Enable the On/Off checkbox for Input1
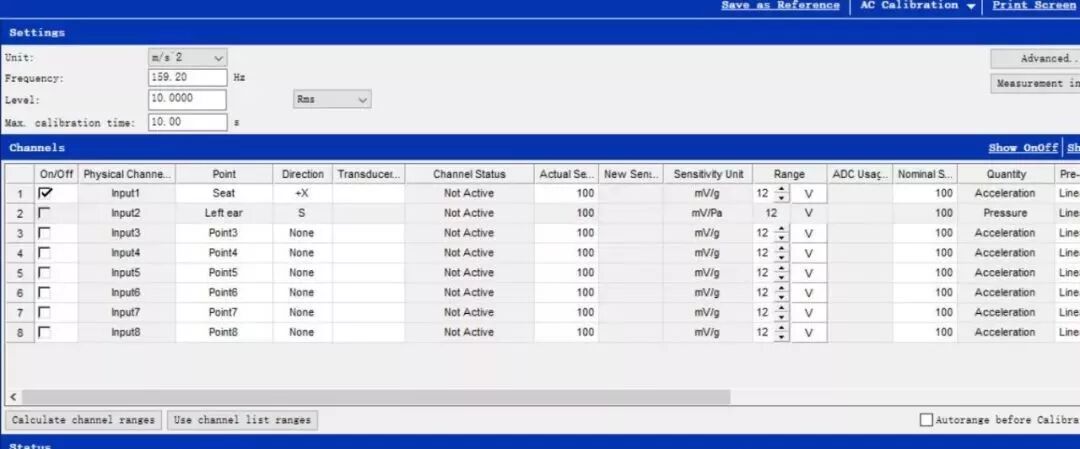 tap(45, 194)
